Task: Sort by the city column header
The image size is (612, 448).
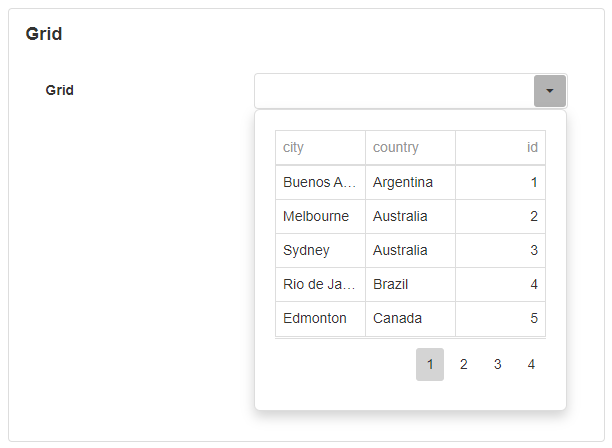Action: pos(320,147)
